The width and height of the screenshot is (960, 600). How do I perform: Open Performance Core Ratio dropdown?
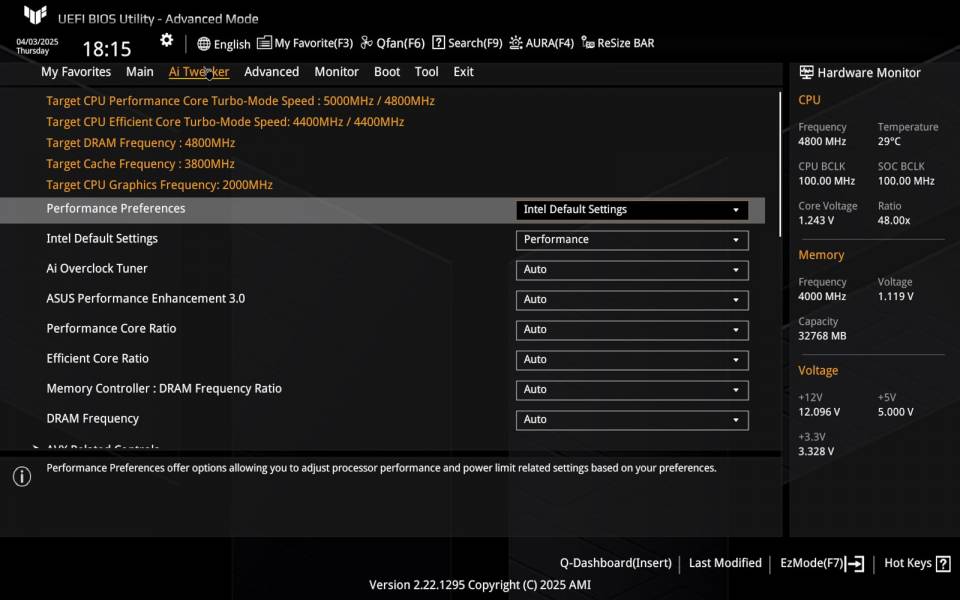(x=632, y=329)
